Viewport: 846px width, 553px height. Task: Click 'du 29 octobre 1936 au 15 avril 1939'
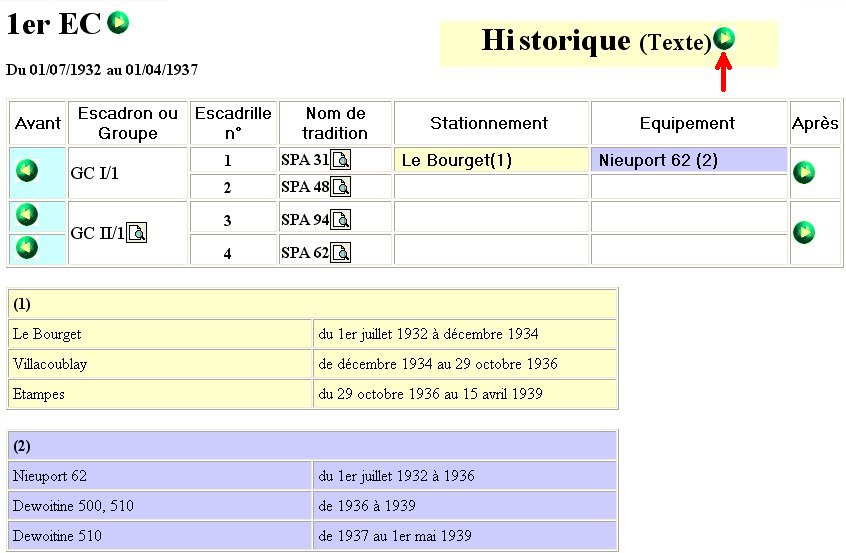[430, 394]
